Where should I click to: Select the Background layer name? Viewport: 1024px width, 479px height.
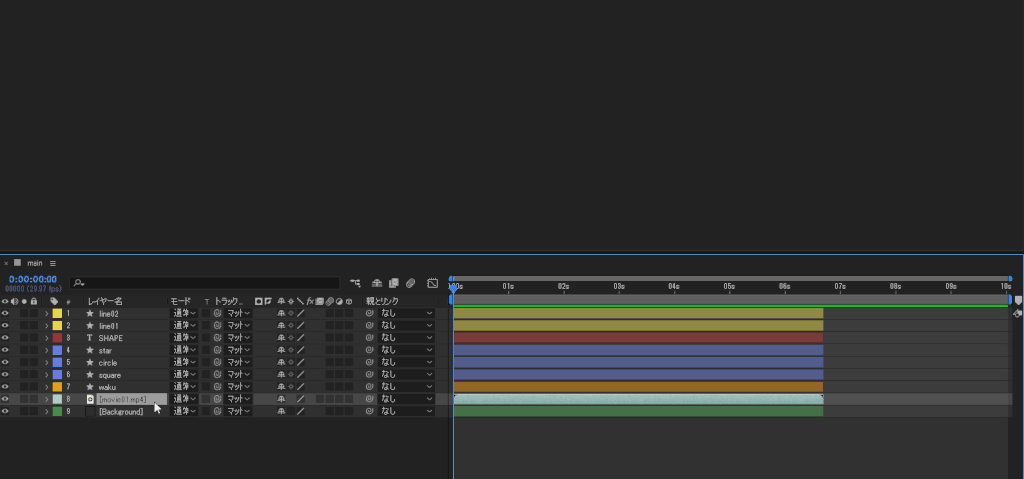pos(121,412)
